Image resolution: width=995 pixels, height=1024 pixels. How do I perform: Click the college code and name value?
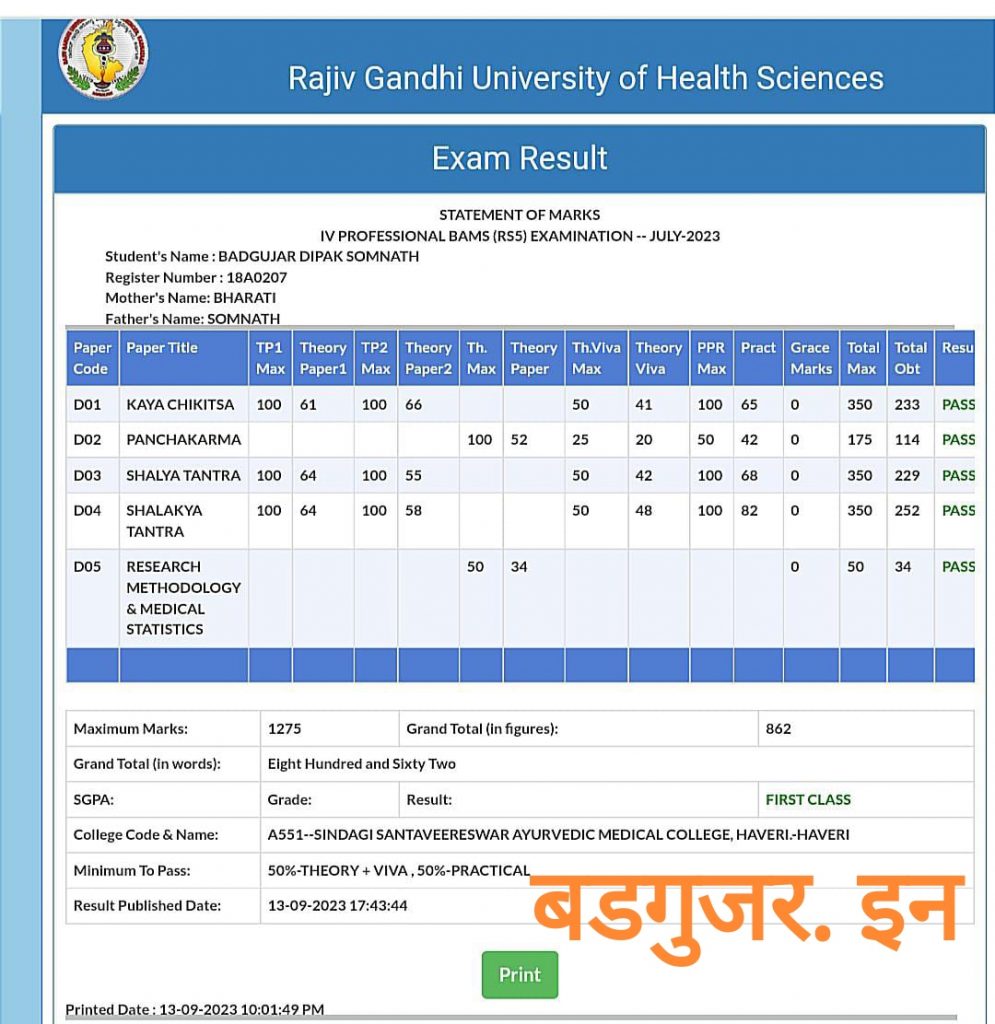tap(558, 835)
